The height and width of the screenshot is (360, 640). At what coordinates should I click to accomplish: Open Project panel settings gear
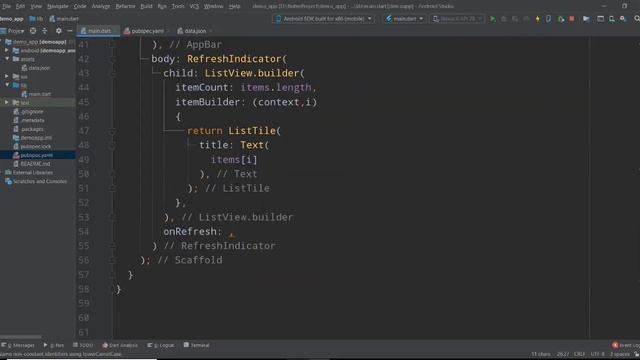[x=59, y=31]
